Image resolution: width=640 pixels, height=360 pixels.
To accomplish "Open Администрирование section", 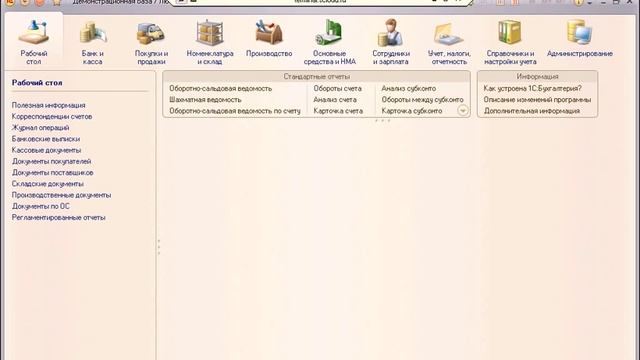I will point(580,38).
